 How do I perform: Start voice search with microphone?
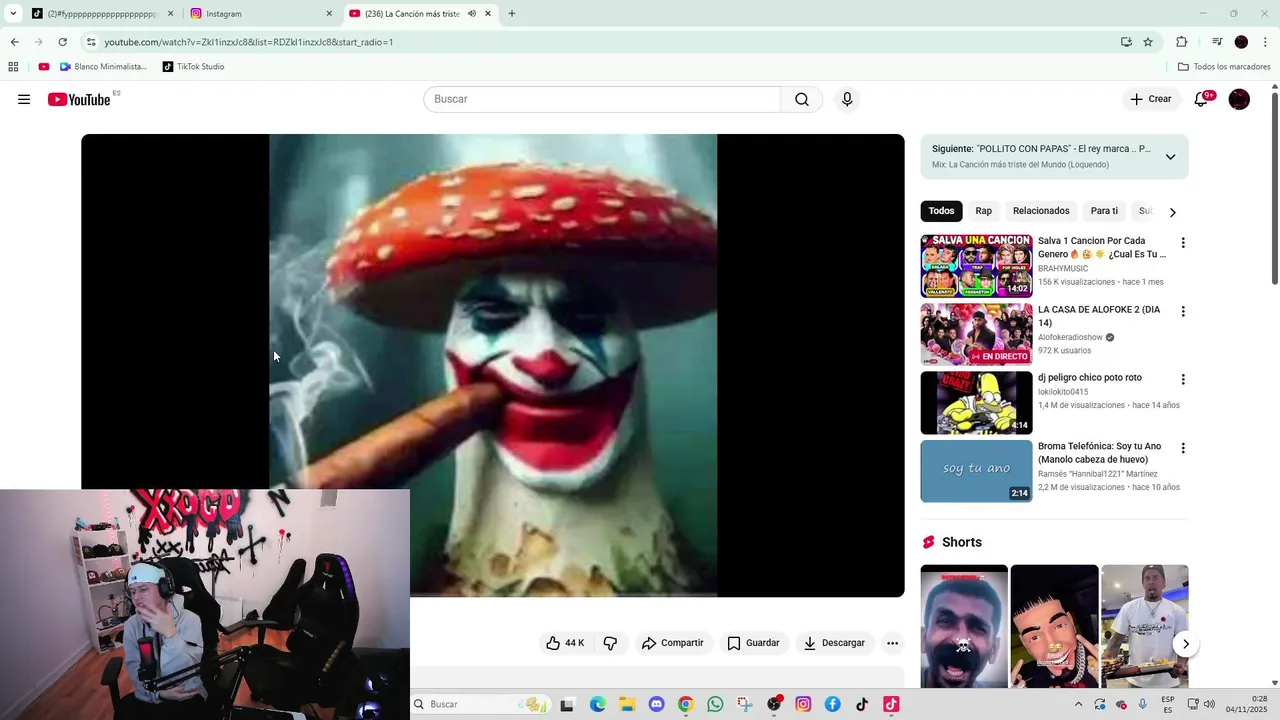(x=847, y=99)
